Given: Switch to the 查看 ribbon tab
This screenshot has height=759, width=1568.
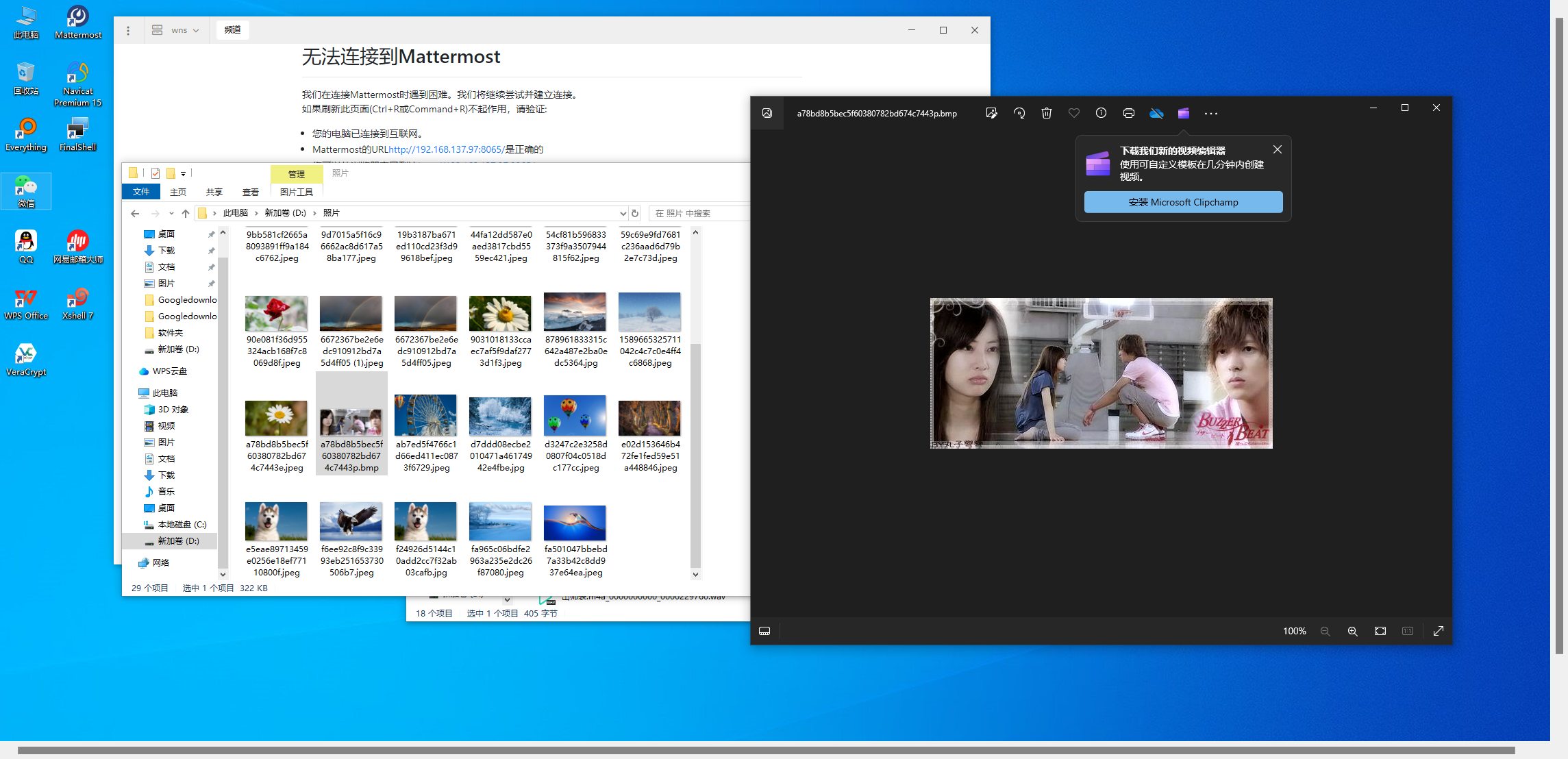Looking at the screenshot, I should (251, 192).
